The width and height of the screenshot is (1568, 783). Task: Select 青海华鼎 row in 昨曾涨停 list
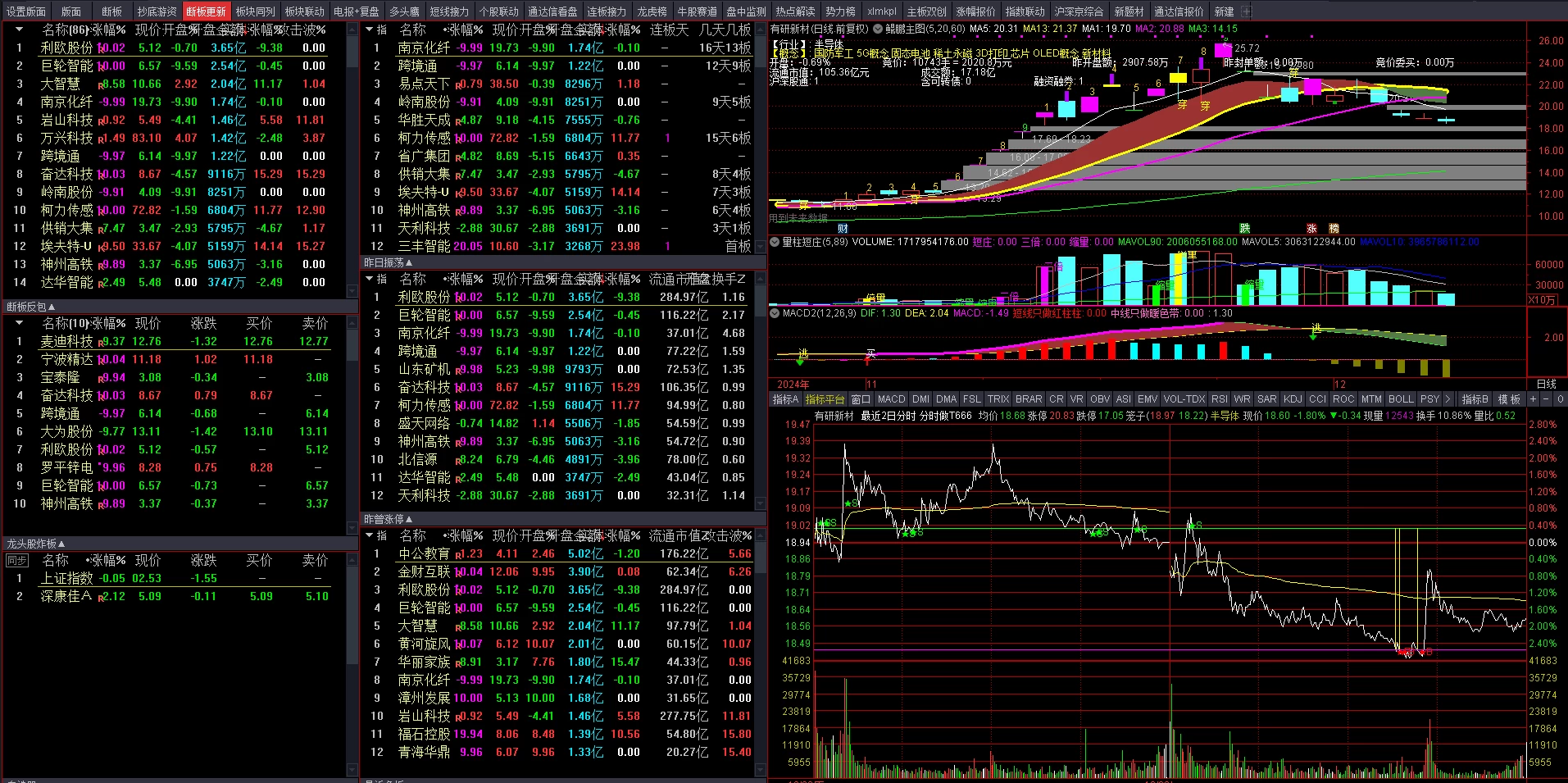point(557,752)
